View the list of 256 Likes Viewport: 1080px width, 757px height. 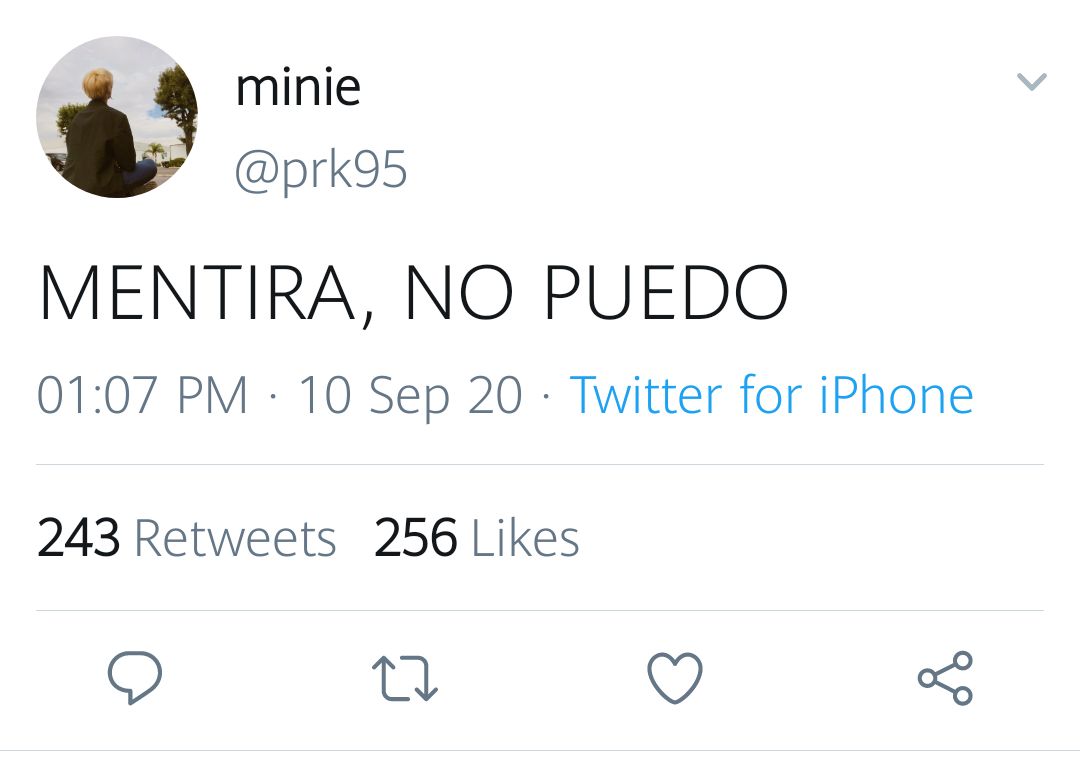tap(477, 538)
